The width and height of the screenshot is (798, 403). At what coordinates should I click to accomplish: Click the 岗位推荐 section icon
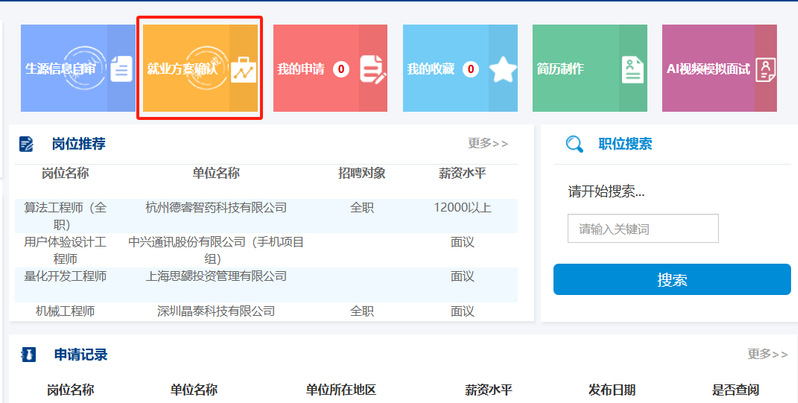26,144
